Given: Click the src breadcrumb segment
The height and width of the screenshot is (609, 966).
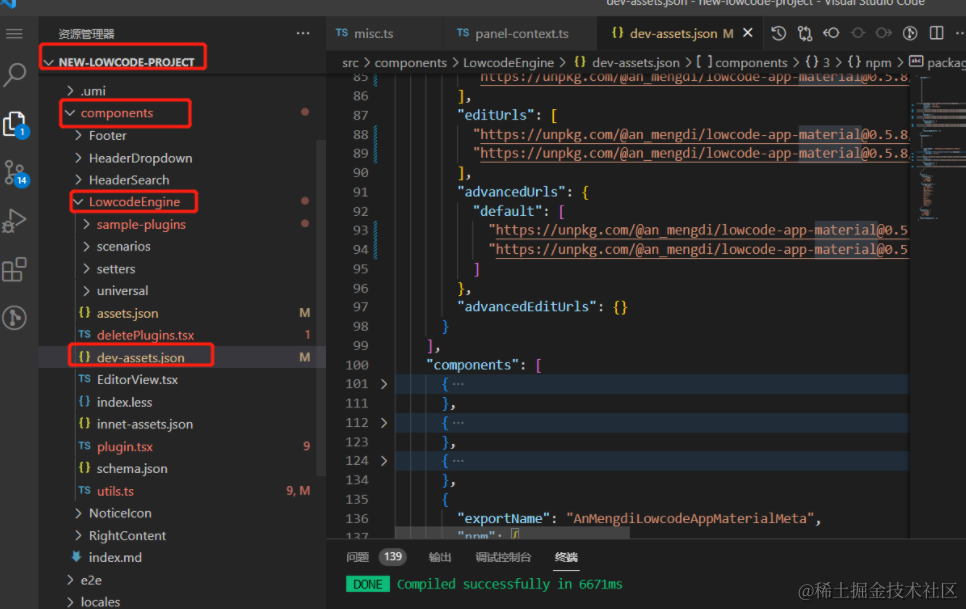Looking at the screenshot, I should (x=350, y=63).
